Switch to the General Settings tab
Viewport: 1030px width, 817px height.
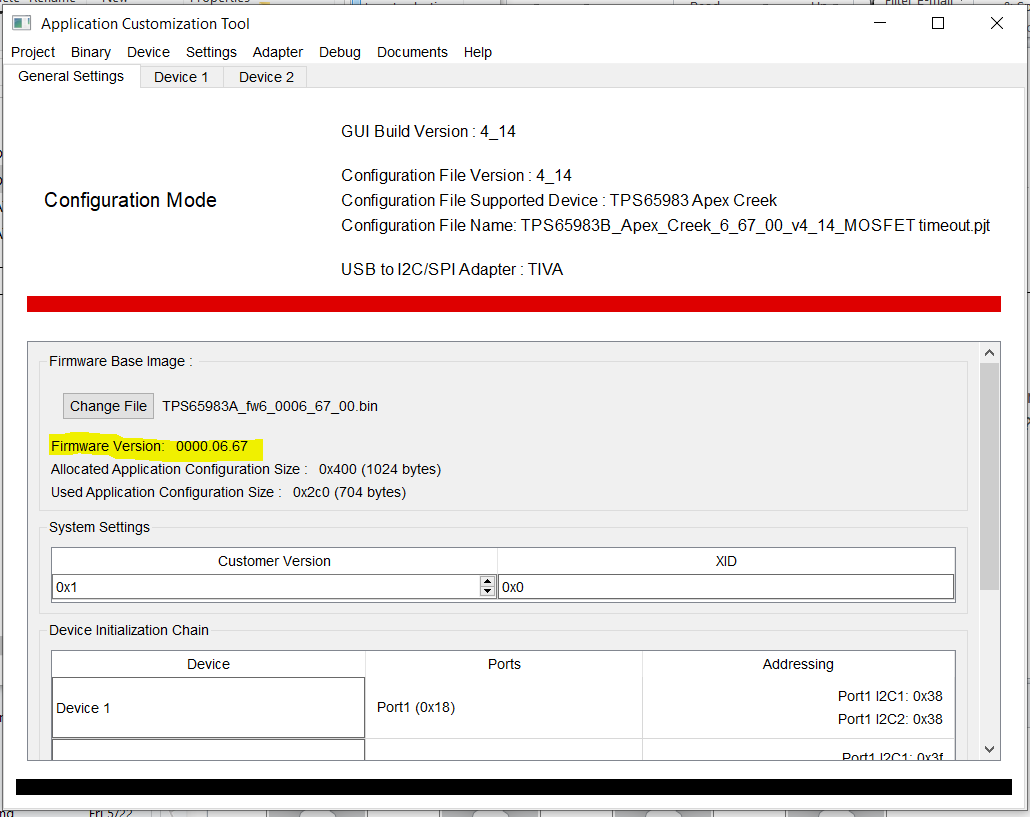pyautogui.click(x=71, y=76)
